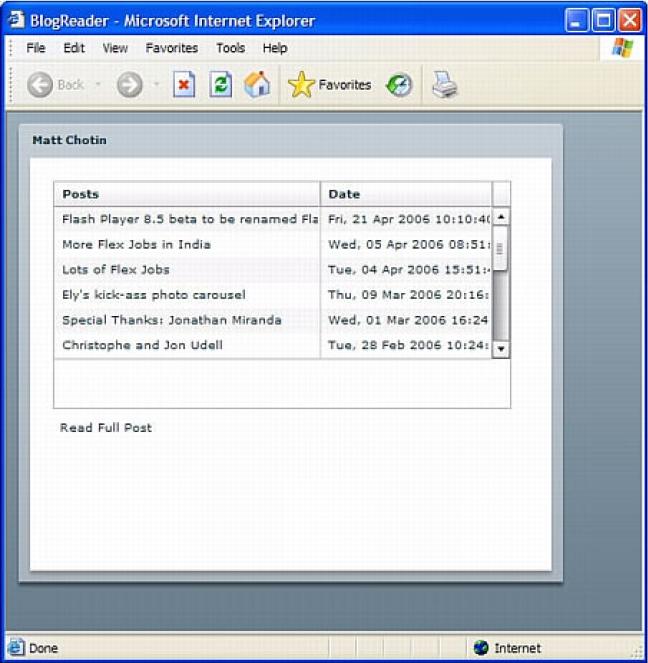Click the Read Full Post link

[106, 428]
